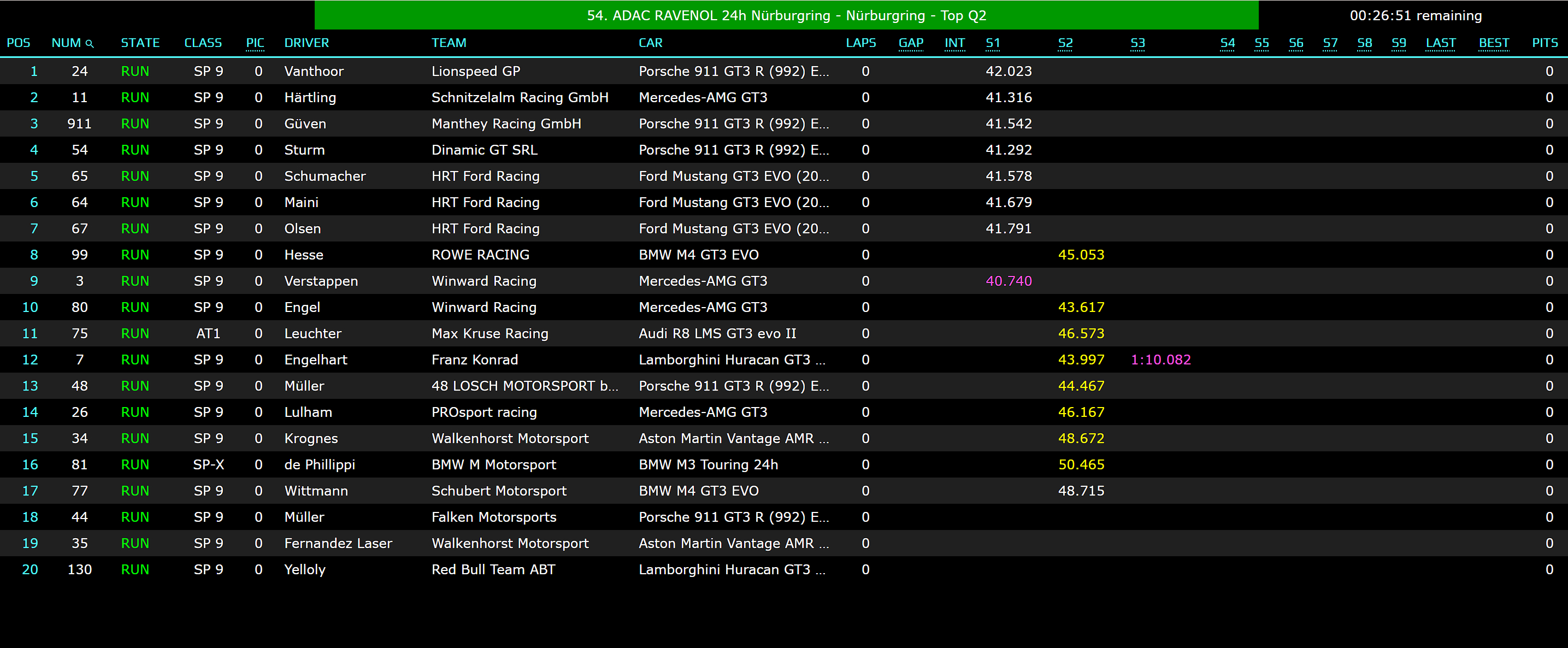Select driver Härtling in the table
Screen dimensions: 1568x648
click(x=310, y=97)
